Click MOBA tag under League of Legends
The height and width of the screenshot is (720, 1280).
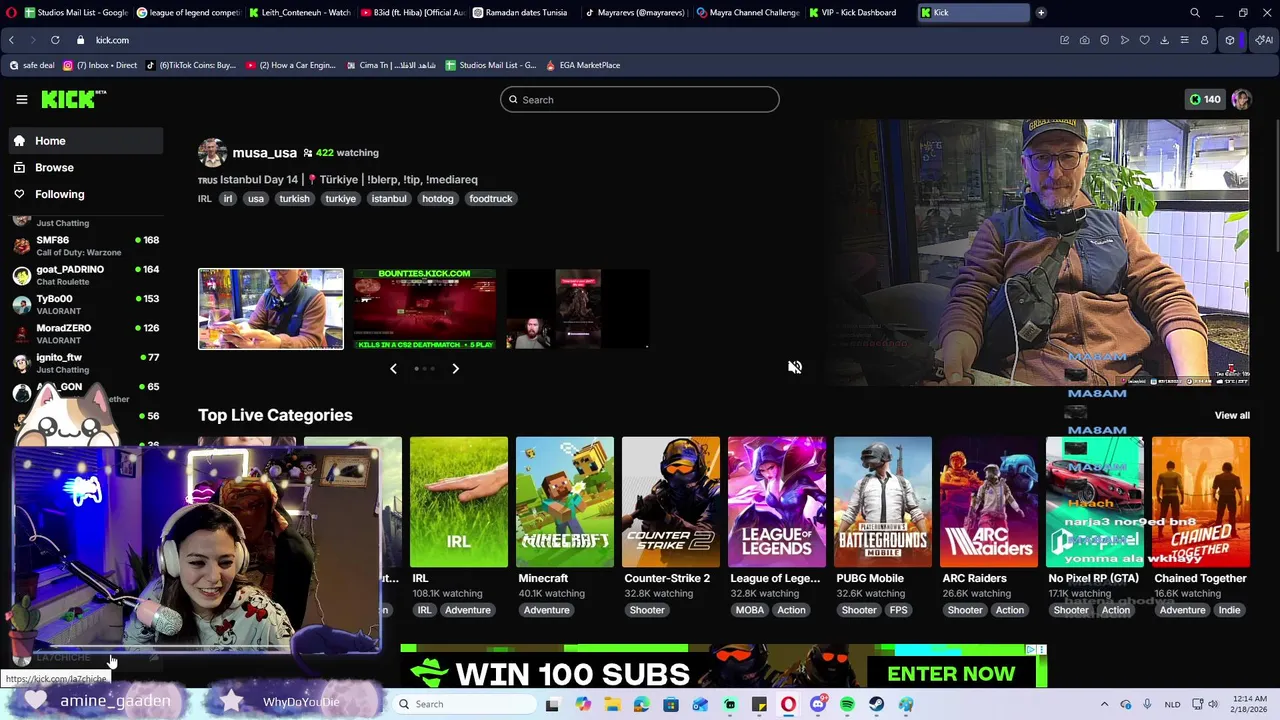tap(750, 610)
